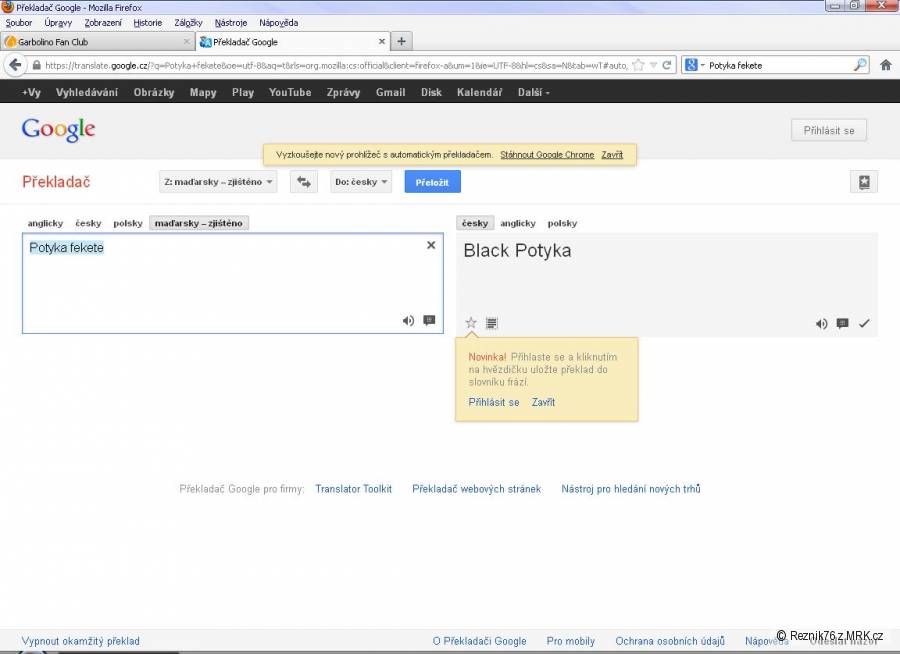Select maďarsky – zjištěno source tab

click(199, 223)
